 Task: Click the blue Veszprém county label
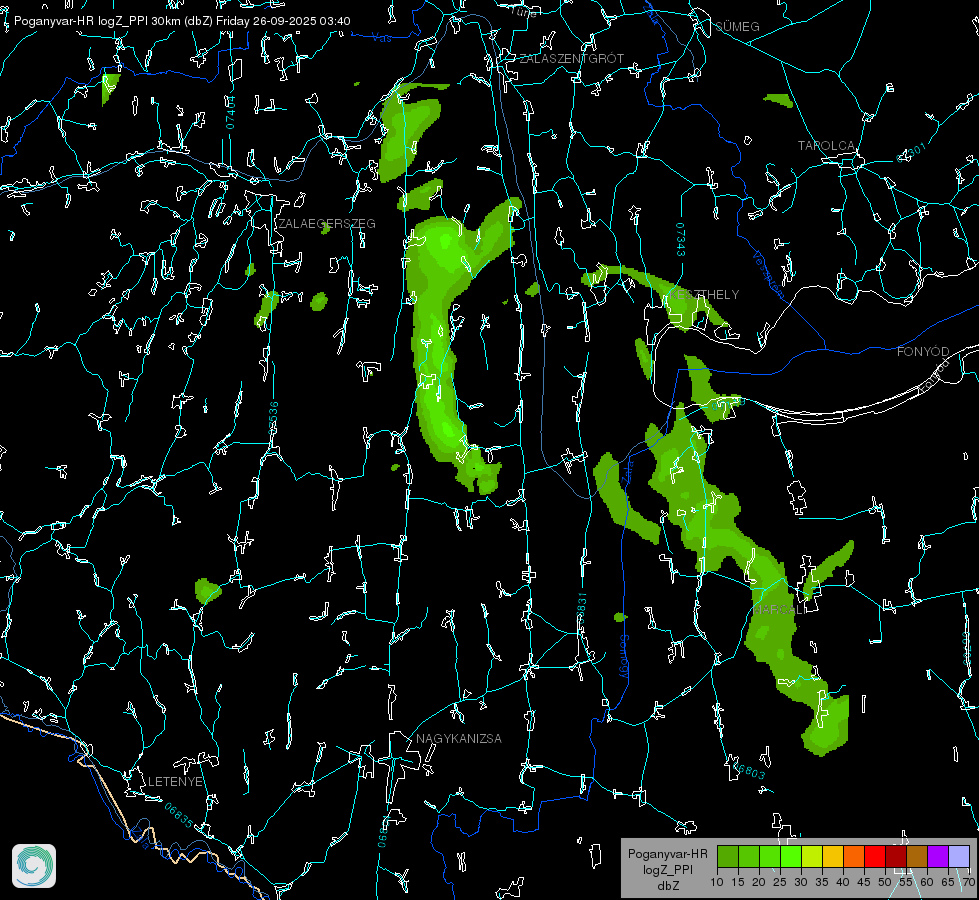point(767,274)
